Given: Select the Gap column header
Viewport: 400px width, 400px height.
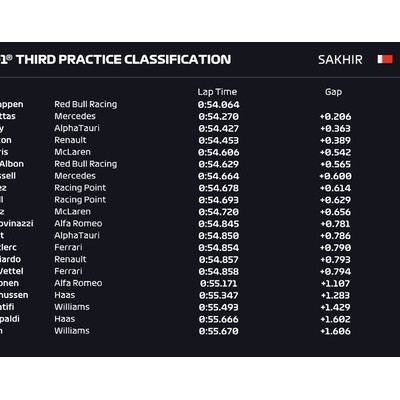Looking at the screenshot, I should 333,92.
